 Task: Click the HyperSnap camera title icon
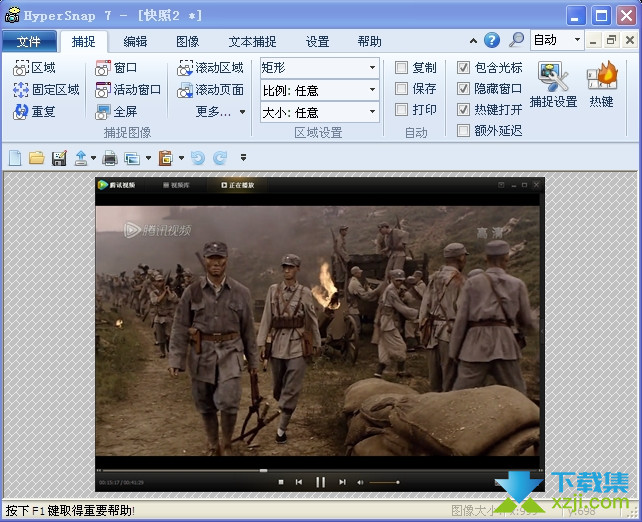12,15
